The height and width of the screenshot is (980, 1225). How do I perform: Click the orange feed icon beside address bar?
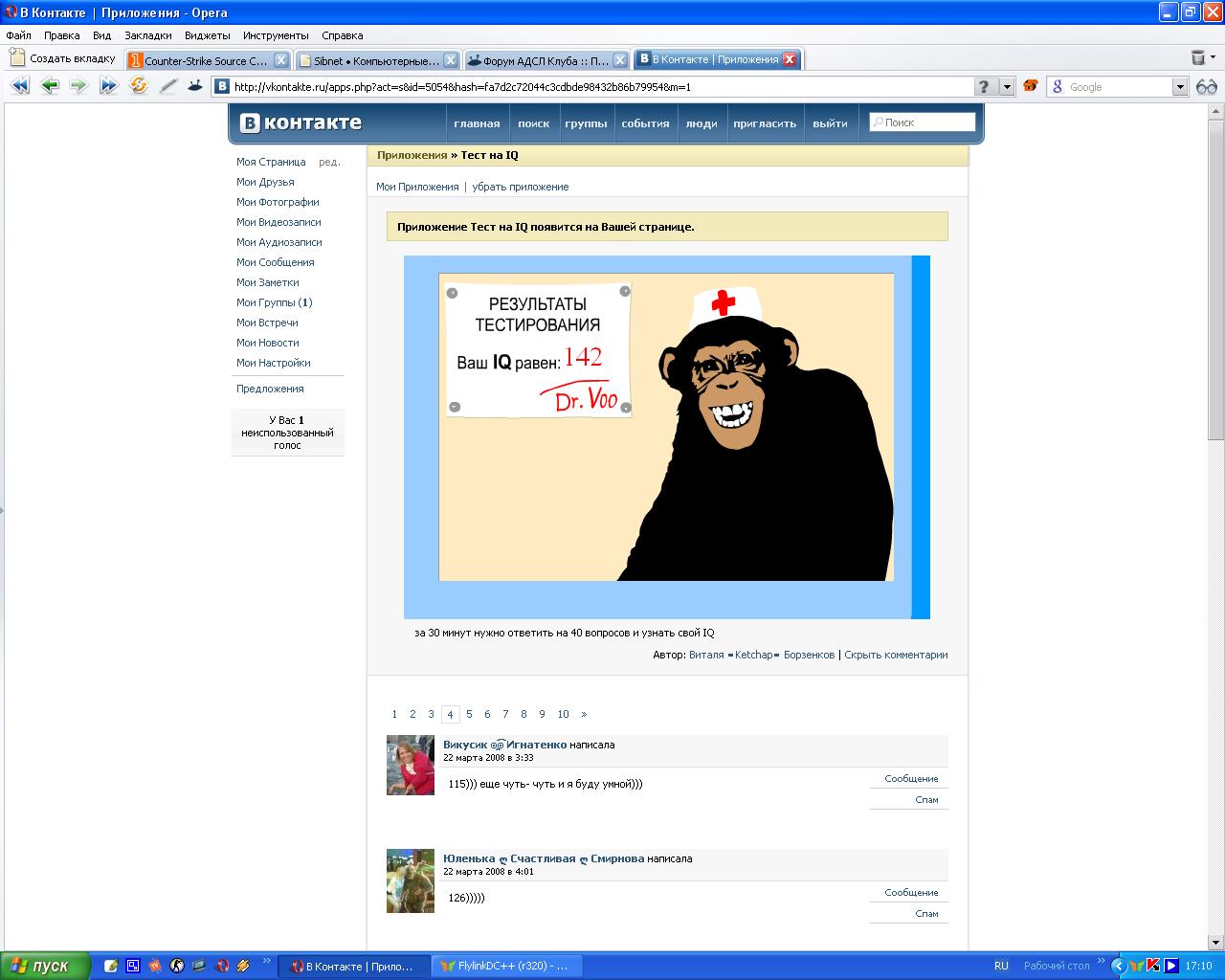coord(1031,86)
